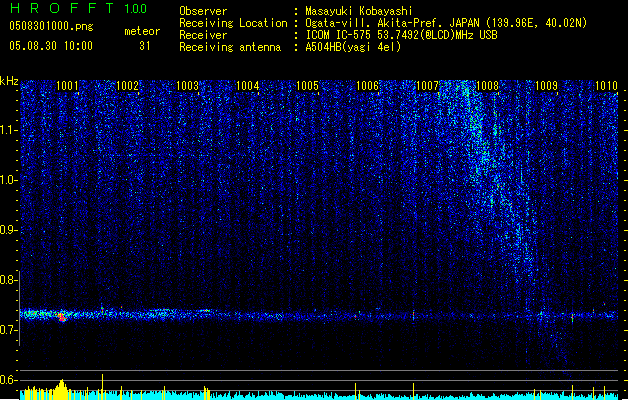Viewport: 629px width, 400px height.
Task: Click the Receiving antenna label
Action: pos(230,47)
